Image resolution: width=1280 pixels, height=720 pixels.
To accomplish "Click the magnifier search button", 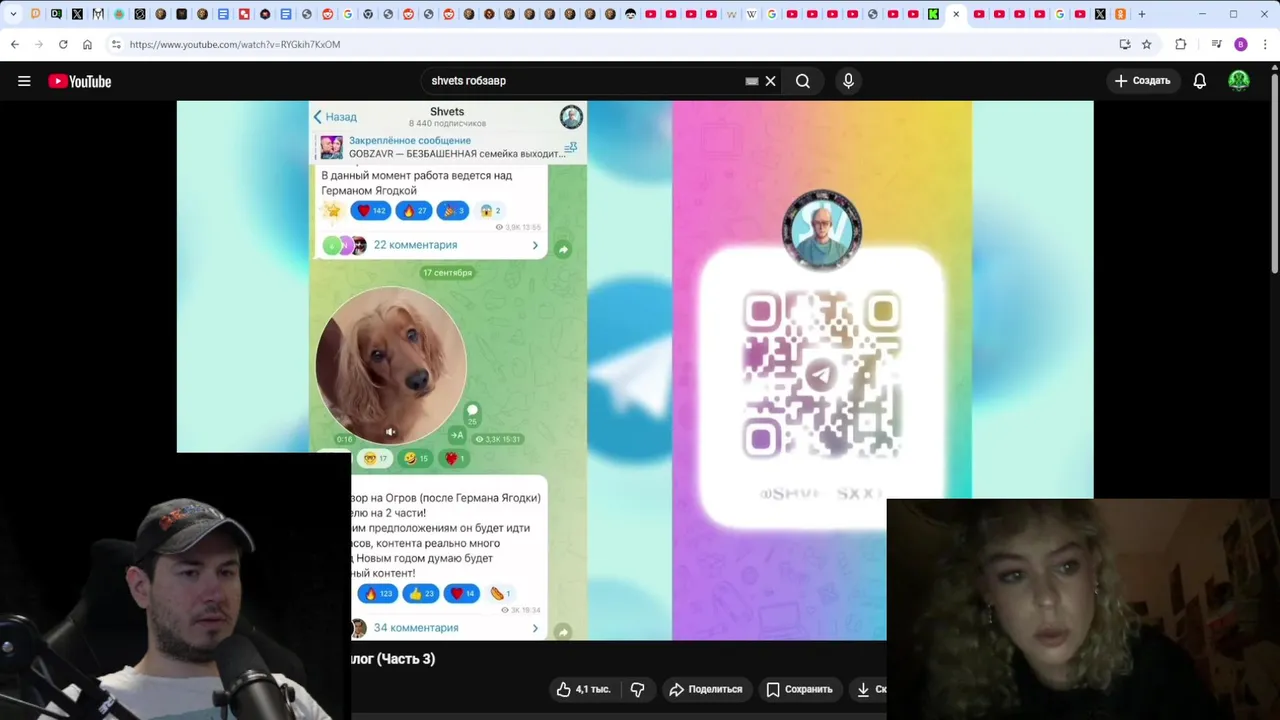I will 803,81.
